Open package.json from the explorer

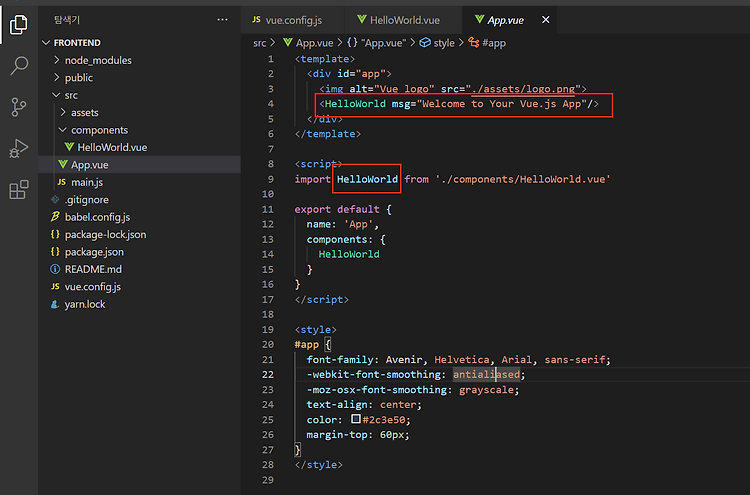94,252
